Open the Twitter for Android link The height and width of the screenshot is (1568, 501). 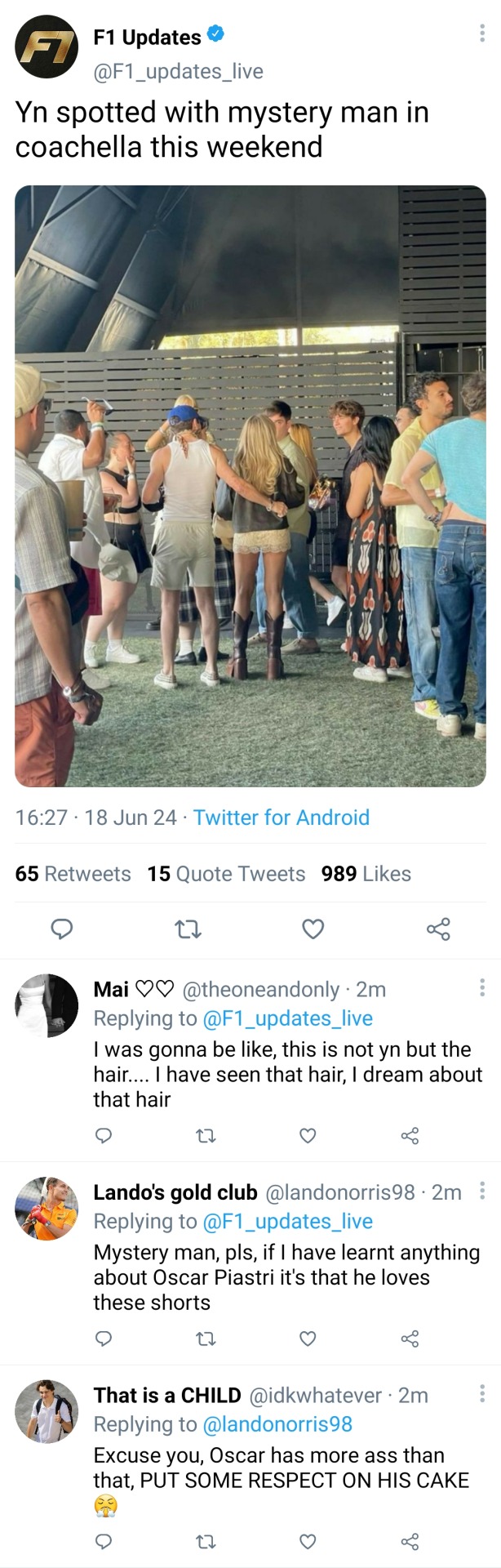[281, 817]
